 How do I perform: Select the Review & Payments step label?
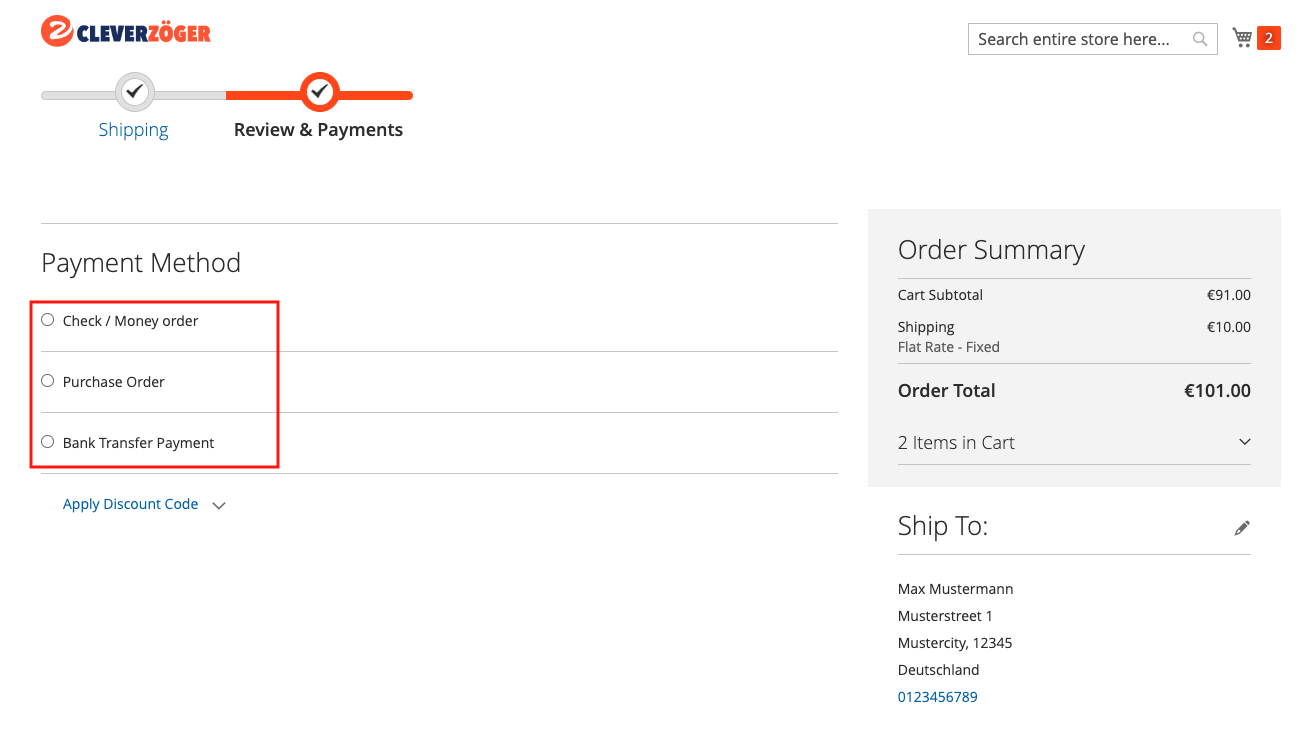pyautogui.click(x=318, y=130)
